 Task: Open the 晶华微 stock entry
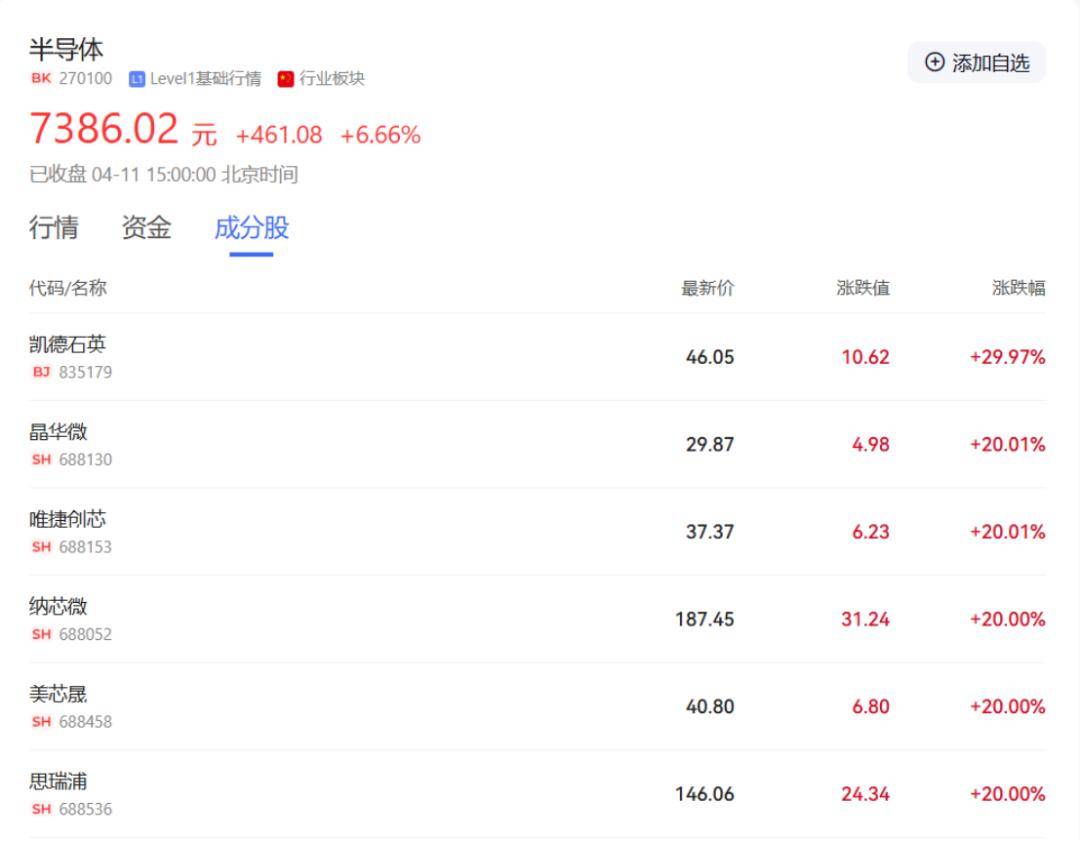(x=537, y=444)
